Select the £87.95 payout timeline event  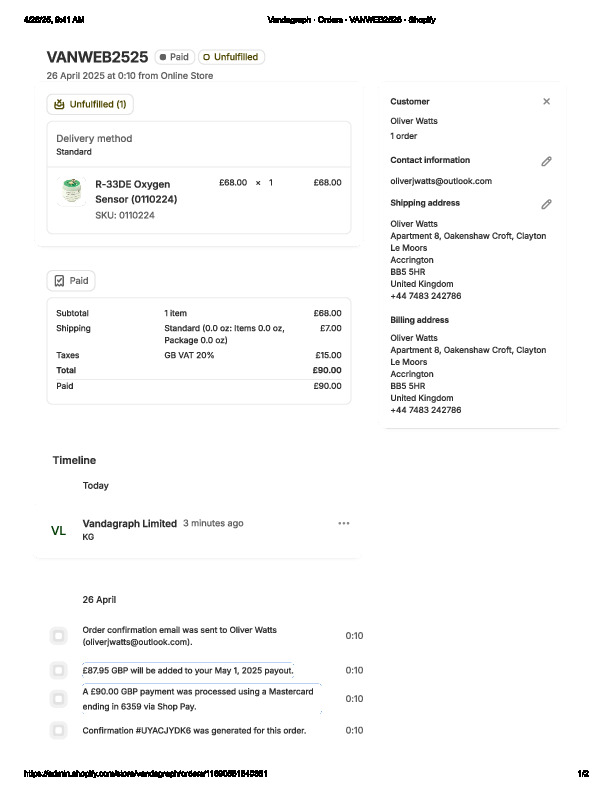(x=59, y=670)
